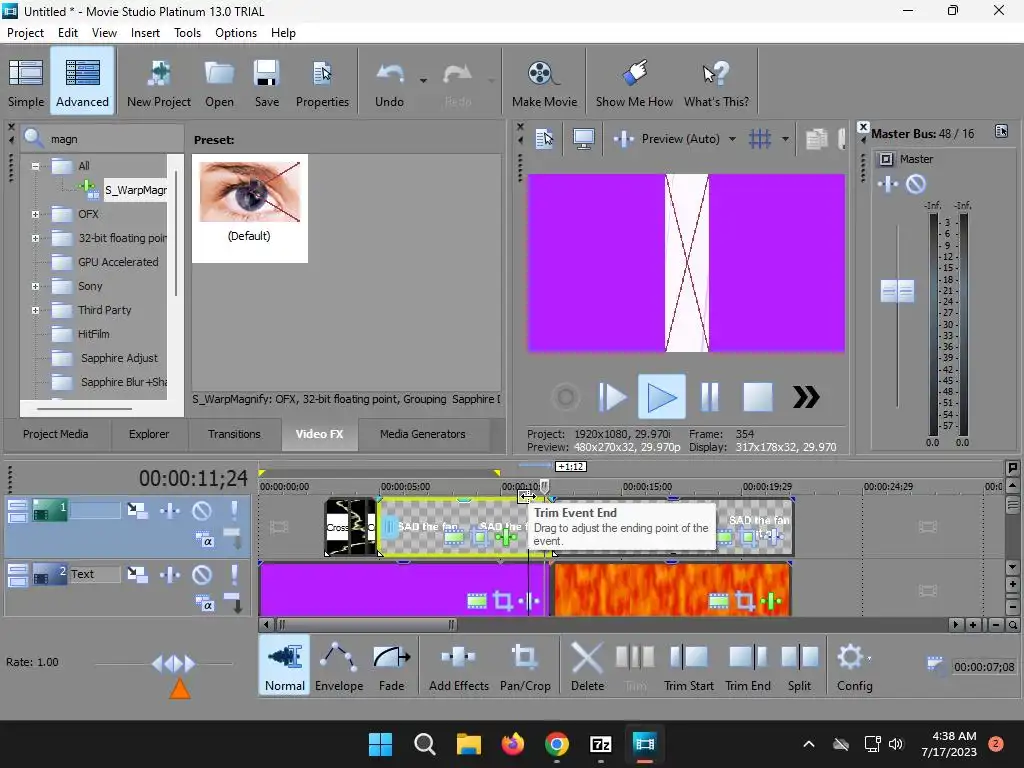The height and width of the screenshot is (768, 1024).
Task: Mute video track 1
Action: [x=202, y=510]
